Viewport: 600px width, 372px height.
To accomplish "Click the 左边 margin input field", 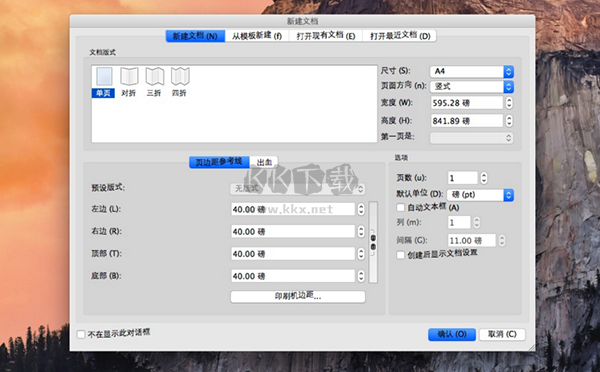I will pos(293,209).
